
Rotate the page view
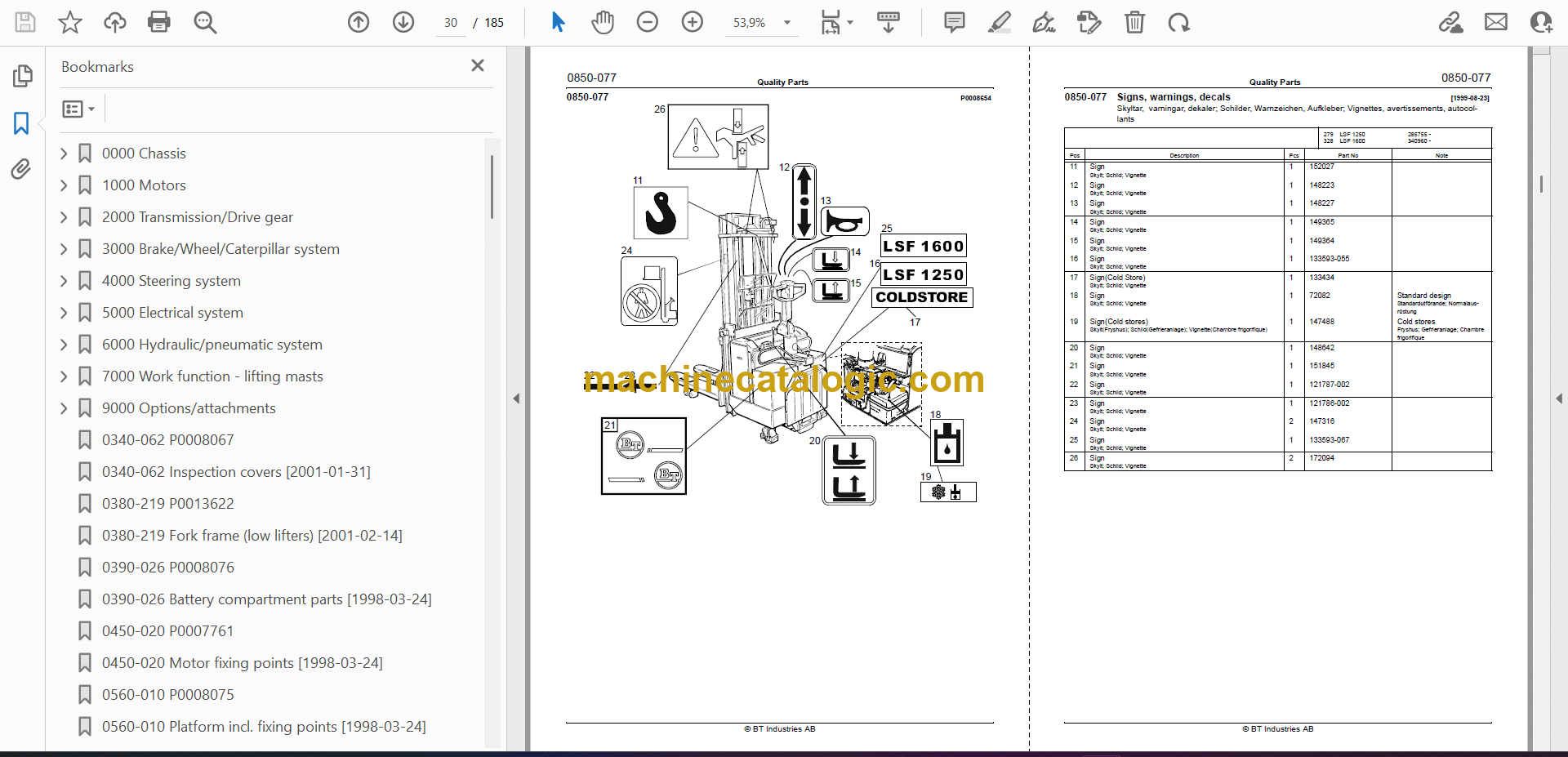1178,22
